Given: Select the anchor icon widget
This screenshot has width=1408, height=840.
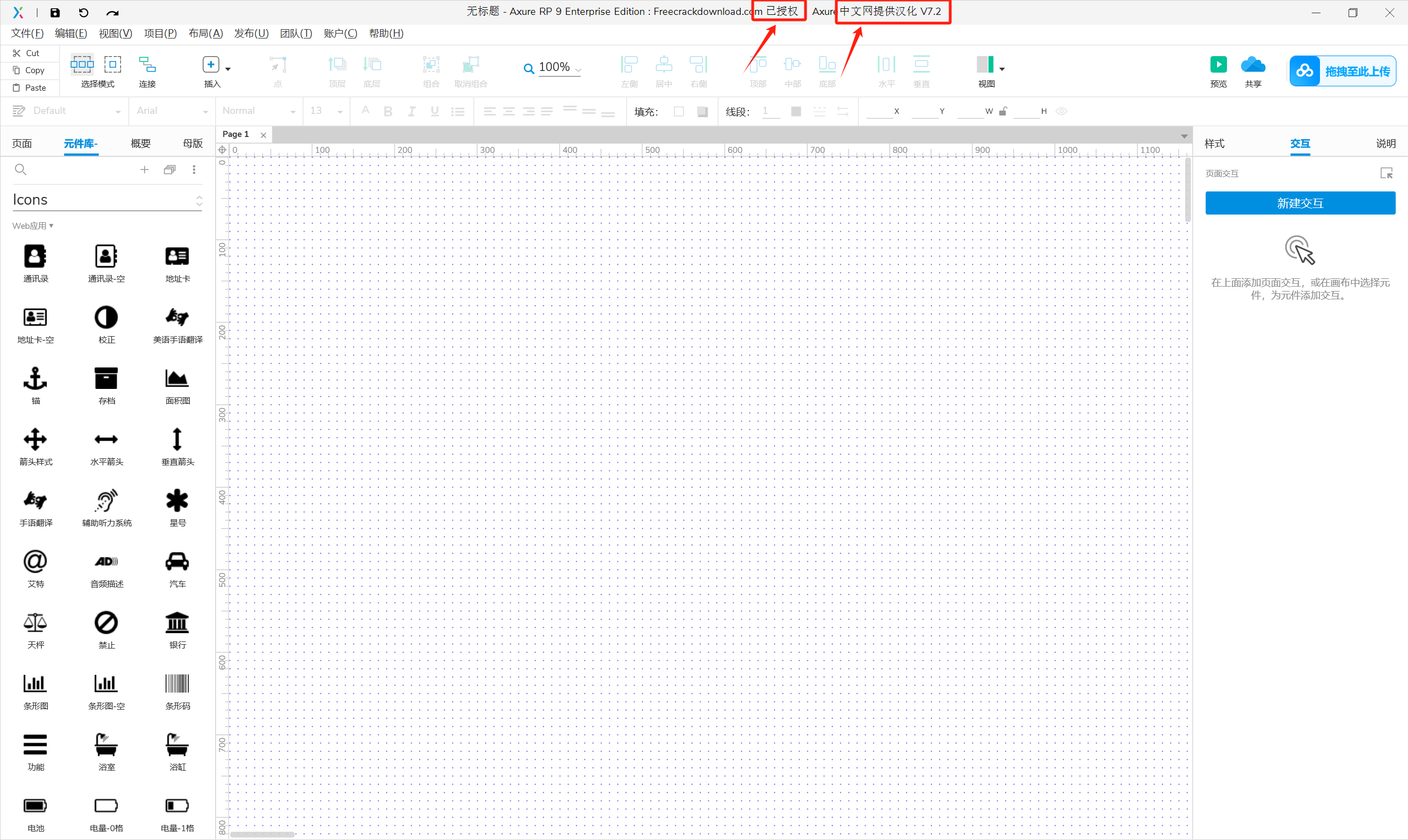Looking at the screenshot, I should coord(35,378).
